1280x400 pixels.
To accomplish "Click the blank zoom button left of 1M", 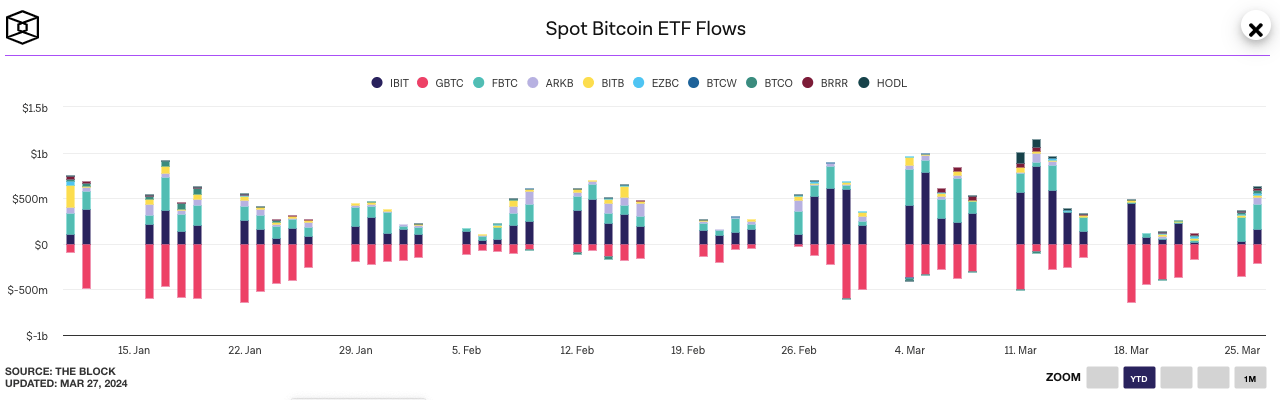I will tap(1213, 378).
